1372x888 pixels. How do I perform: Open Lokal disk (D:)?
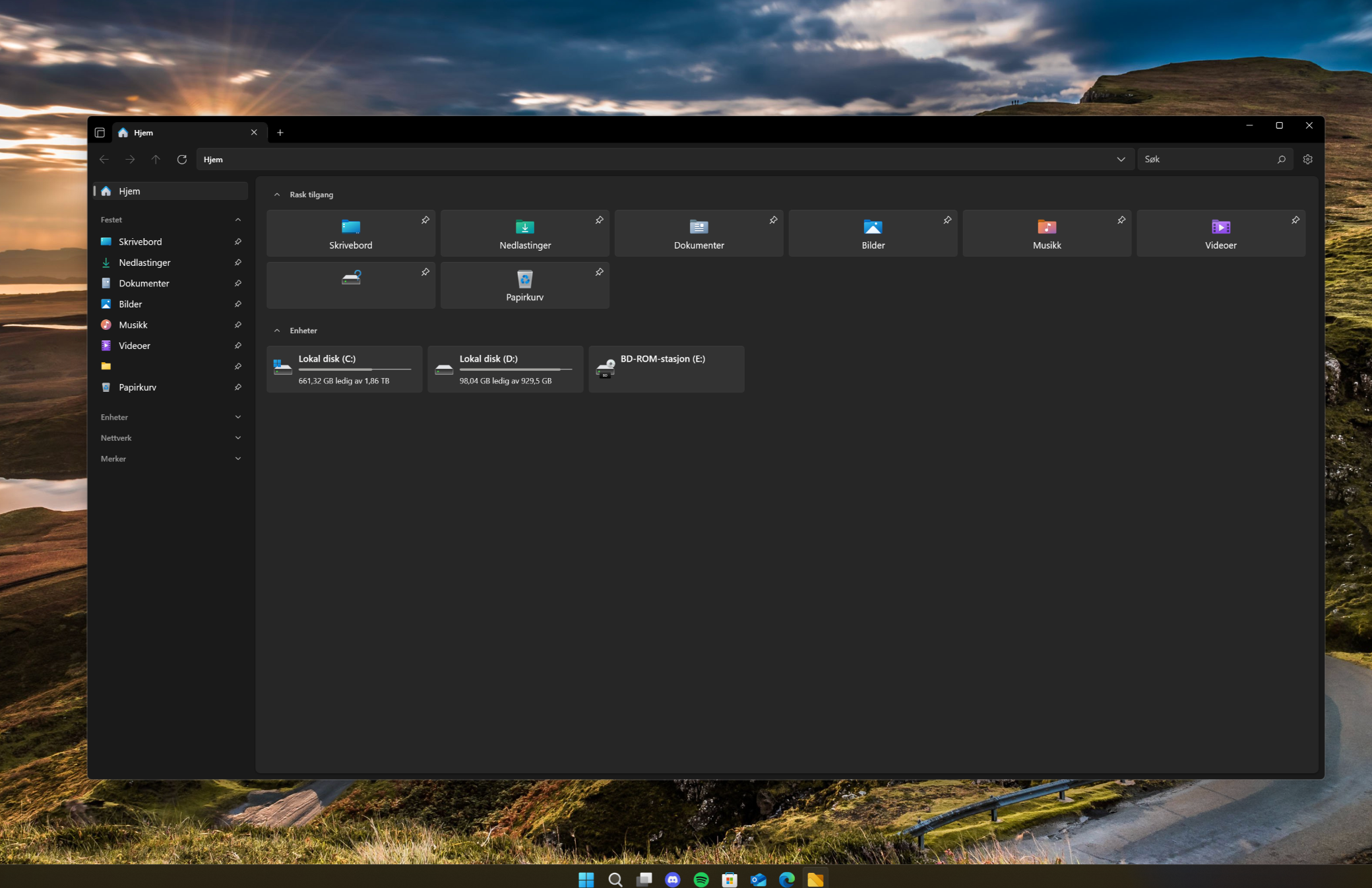pos(505,369)
